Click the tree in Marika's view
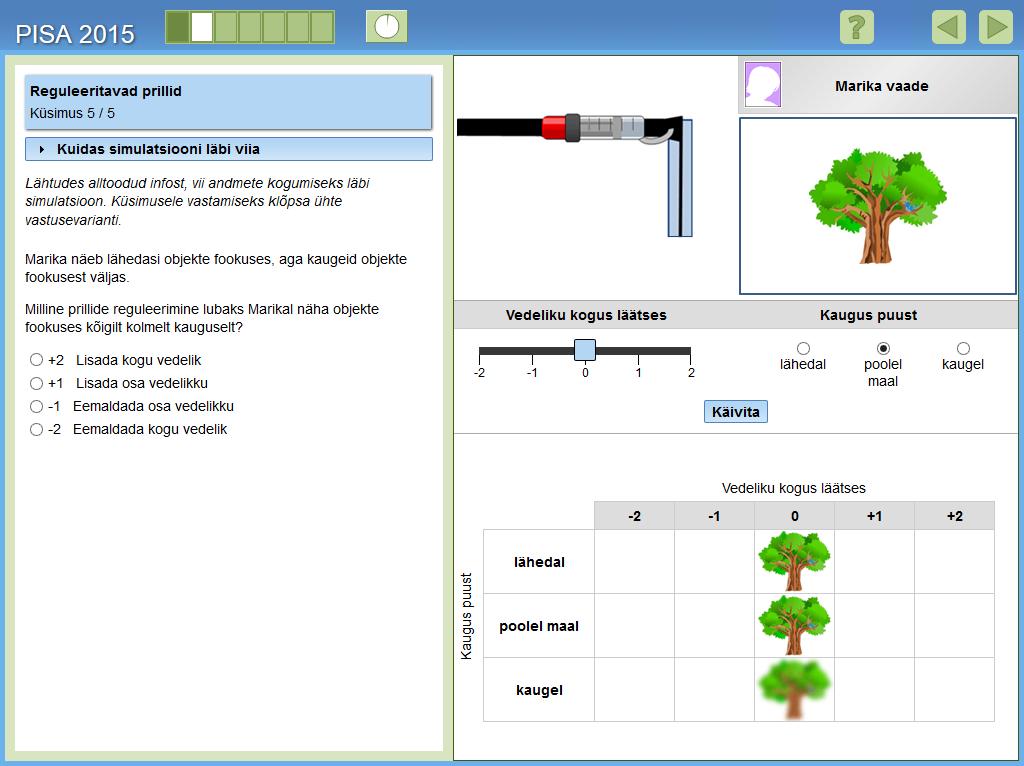 (877, 205)
